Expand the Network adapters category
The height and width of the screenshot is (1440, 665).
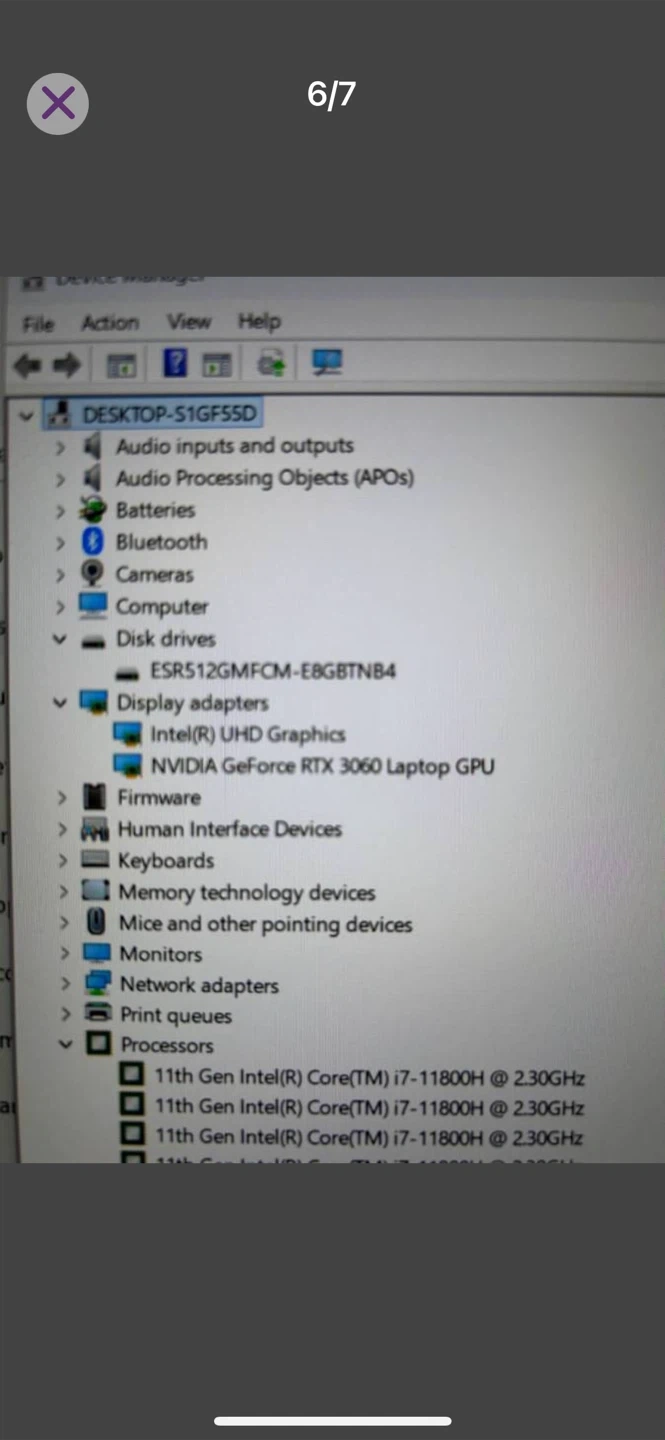(x=64, y=985)
